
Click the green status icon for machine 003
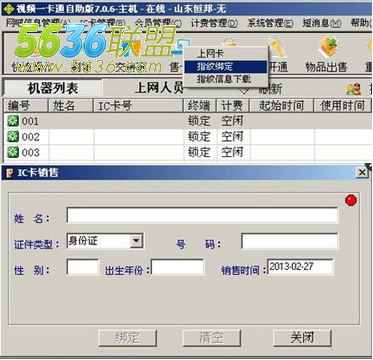point(13,152)
